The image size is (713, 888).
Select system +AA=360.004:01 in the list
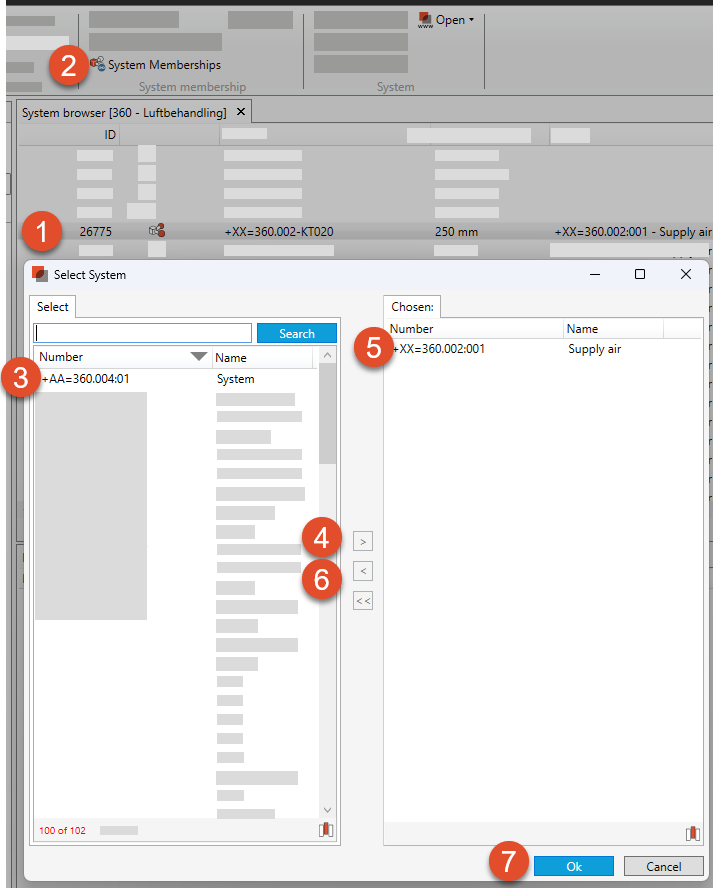click(86, 379)
